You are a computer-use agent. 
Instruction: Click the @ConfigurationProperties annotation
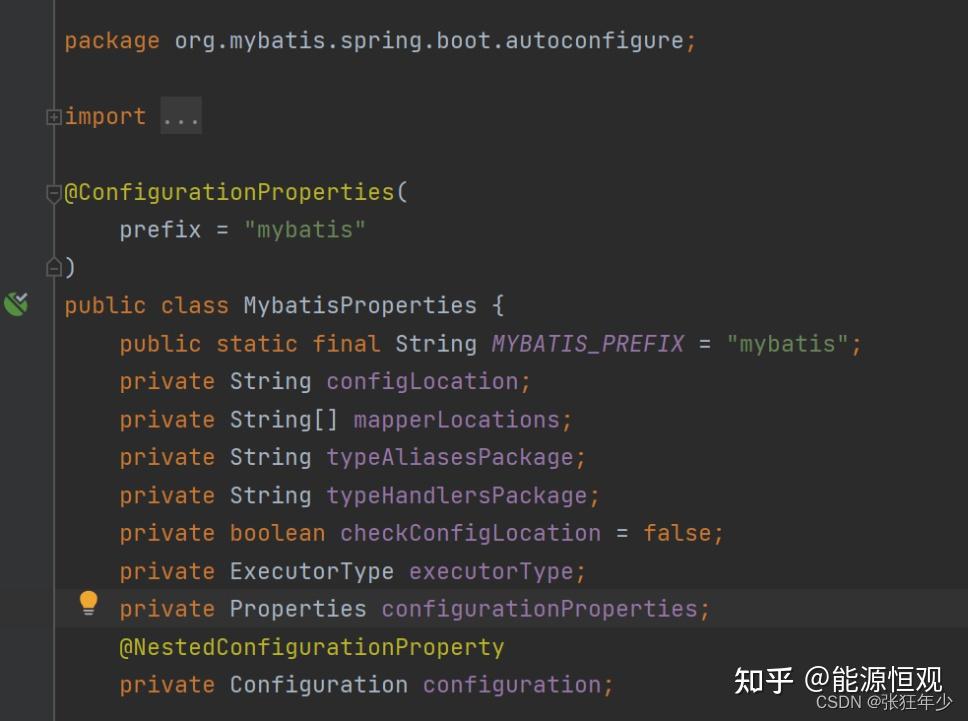point(230,191)
